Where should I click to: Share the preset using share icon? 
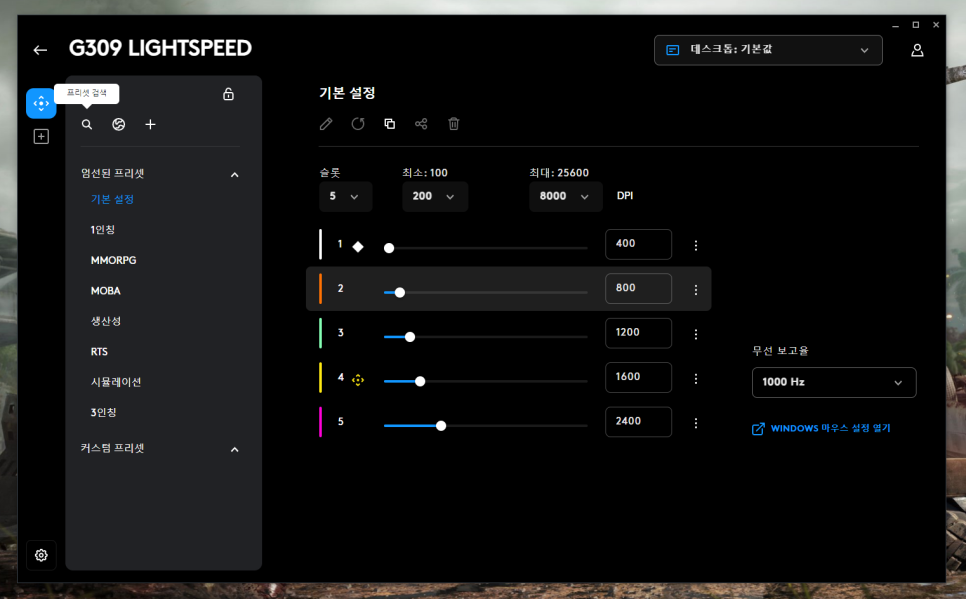(421, 124)
